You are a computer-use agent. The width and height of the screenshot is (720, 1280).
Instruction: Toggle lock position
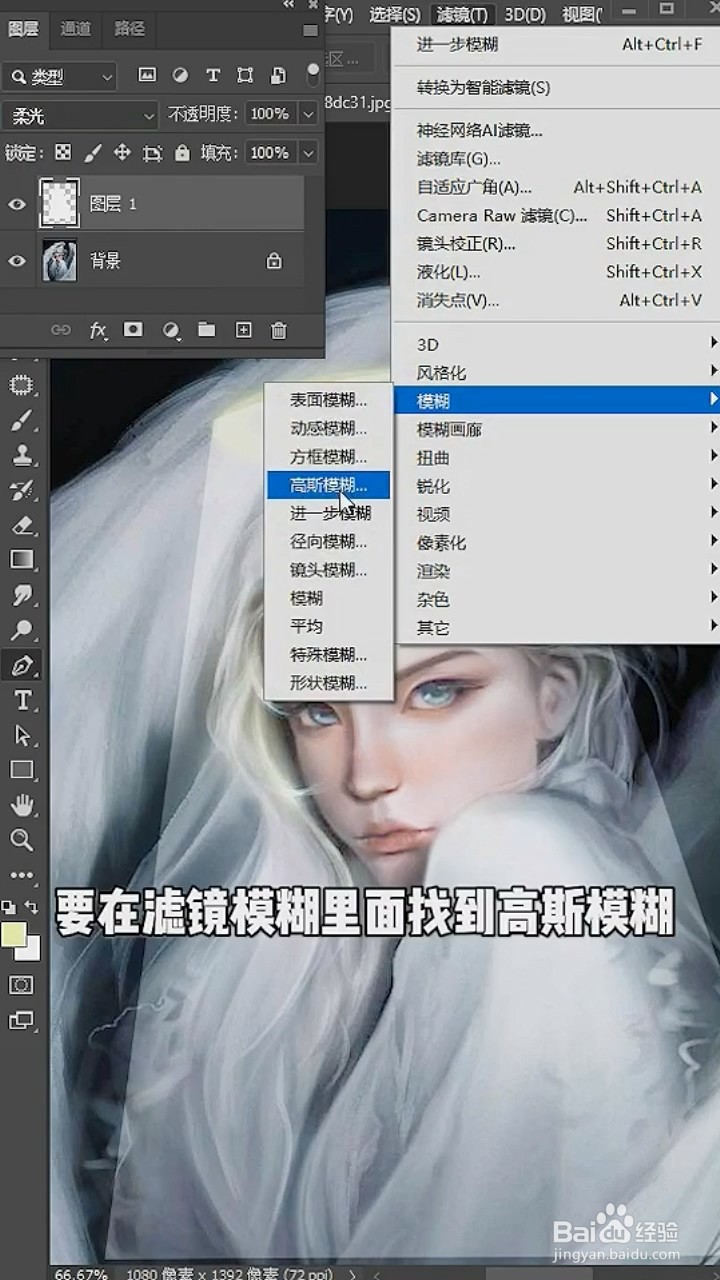(122, 153)
